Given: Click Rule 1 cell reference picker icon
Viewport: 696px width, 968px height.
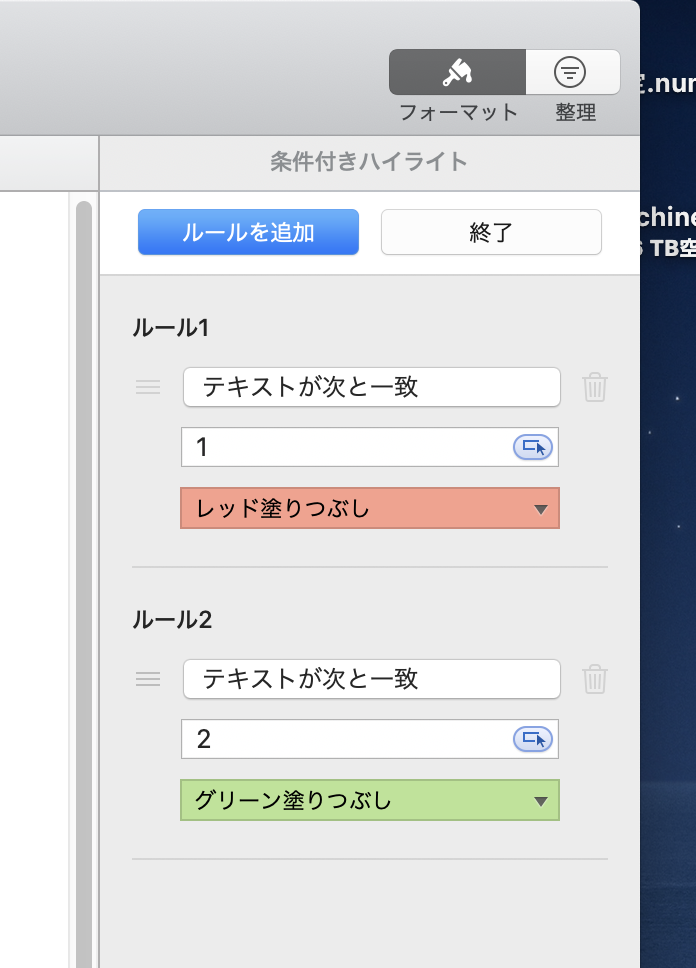Looking at the screenshot, I should pyautogui.click(x=532, y=447).
